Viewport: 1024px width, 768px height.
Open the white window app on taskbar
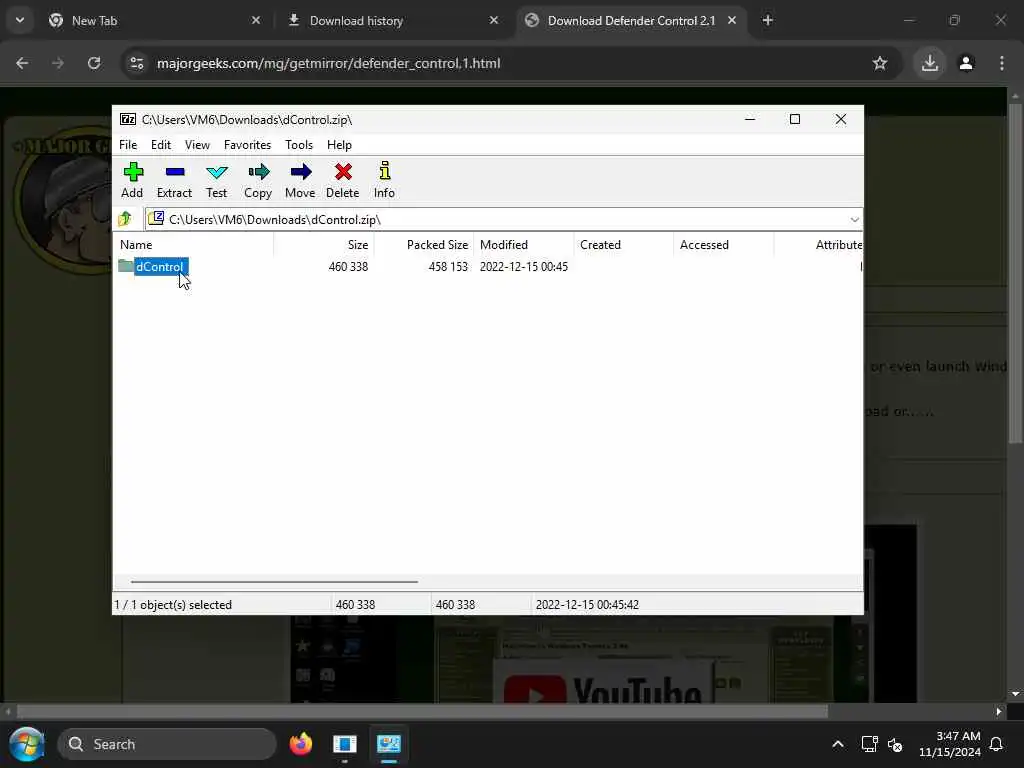[345, 744]
